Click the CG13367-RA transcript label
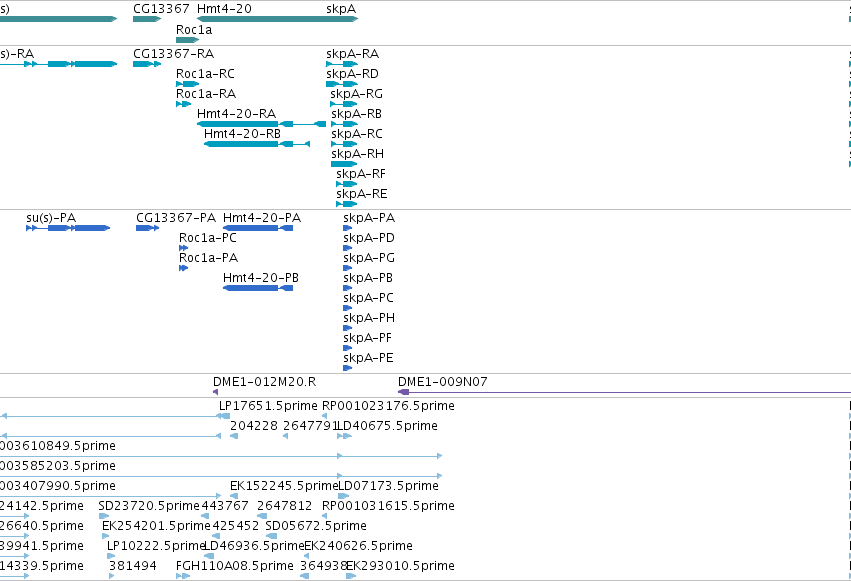Image resolution: width=851 pixels, height=581 pixels. click(174, 54)
